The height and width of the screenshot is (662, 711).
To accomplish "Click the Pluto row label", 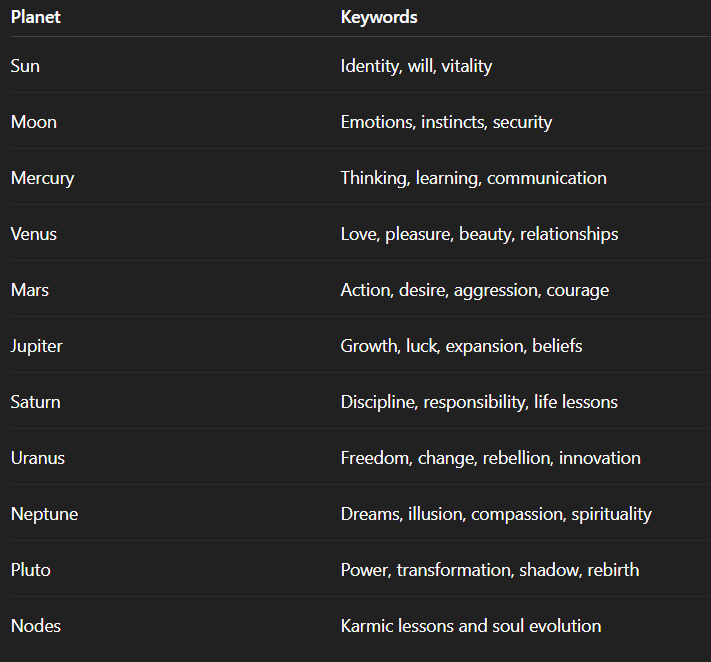I will [x=31, y=570].
